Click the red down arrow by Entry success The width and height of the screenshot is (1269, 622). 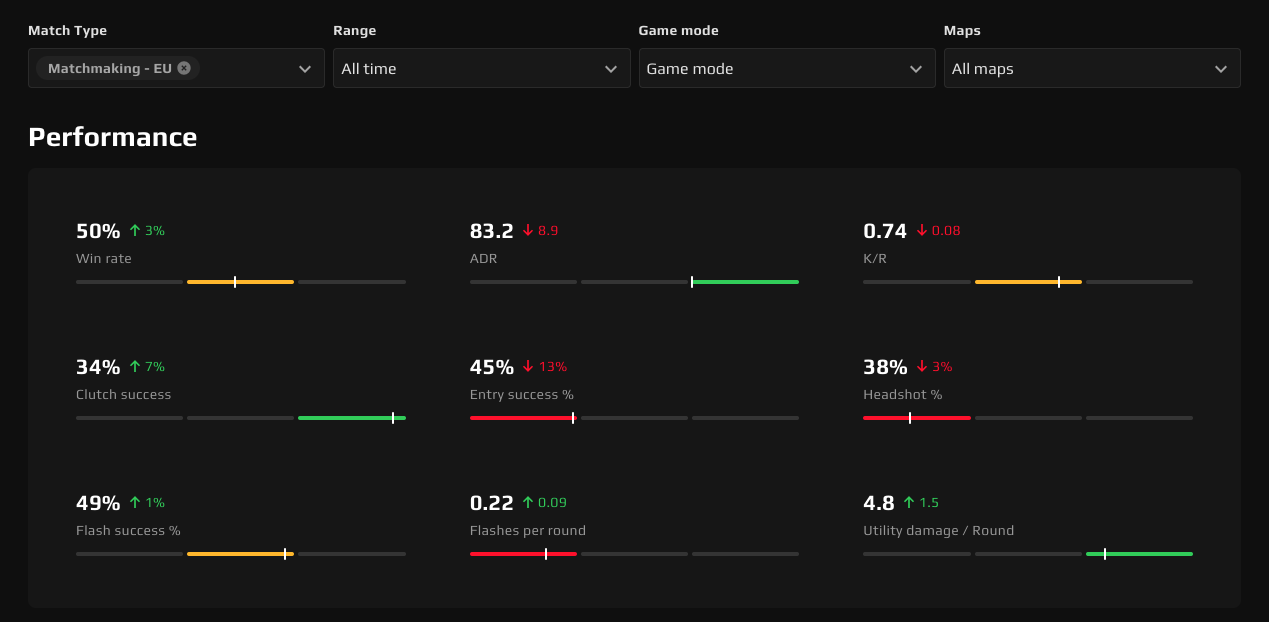coord(528,367)
